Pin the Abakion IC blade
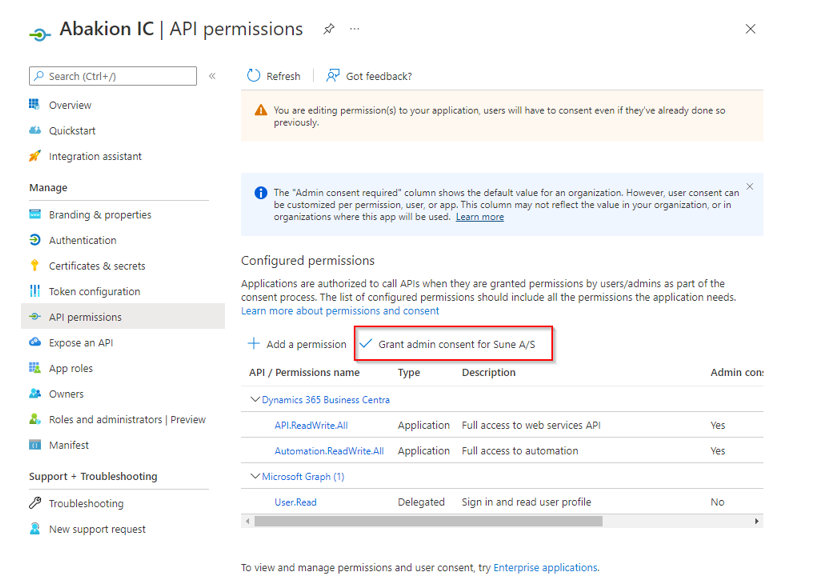The height and width of the screenshot is (585, 819). (329, 29)
